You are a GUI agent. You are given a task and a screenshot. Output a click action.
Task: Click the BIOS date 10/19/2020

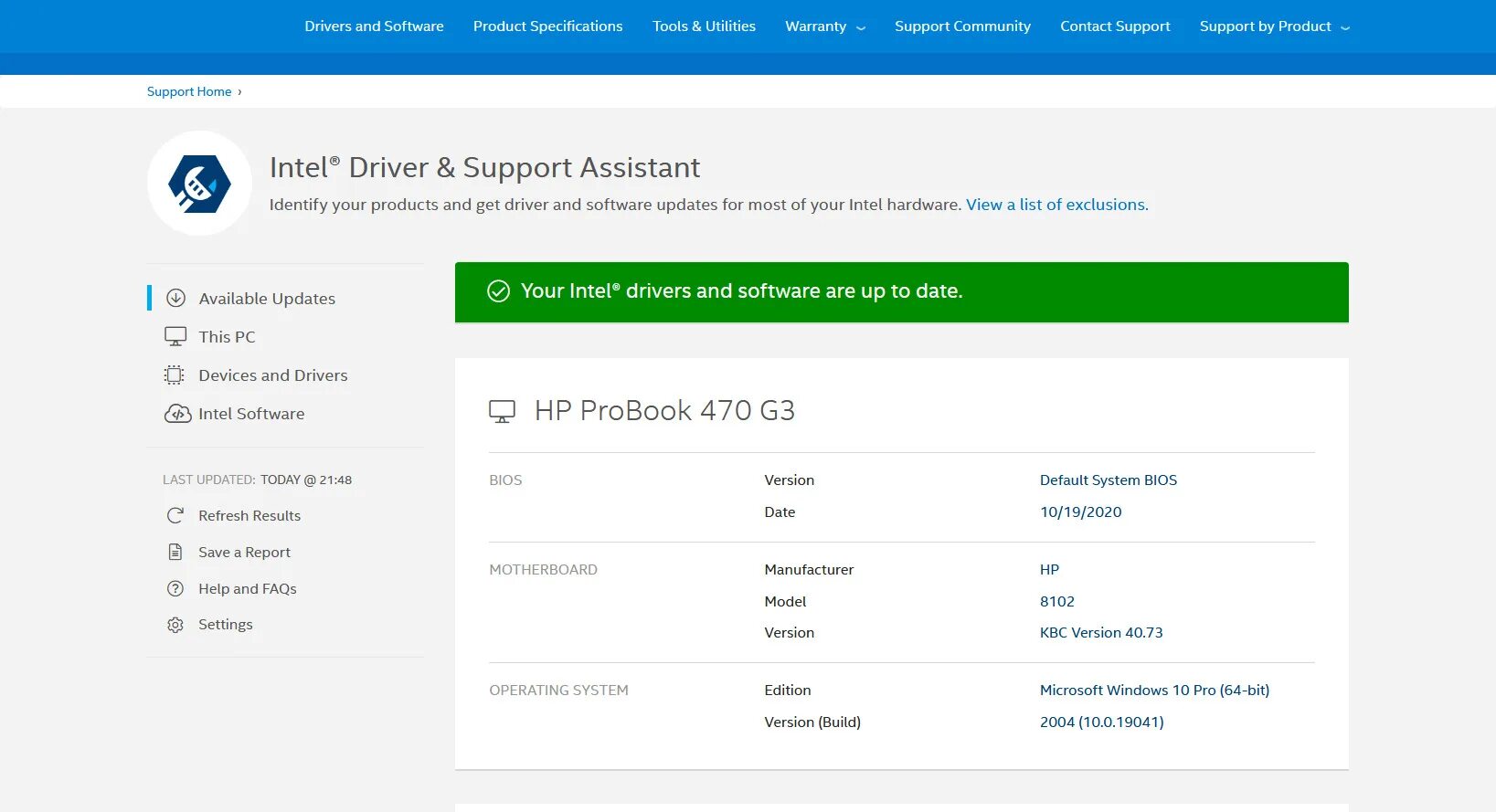[x=1081, y=512]
